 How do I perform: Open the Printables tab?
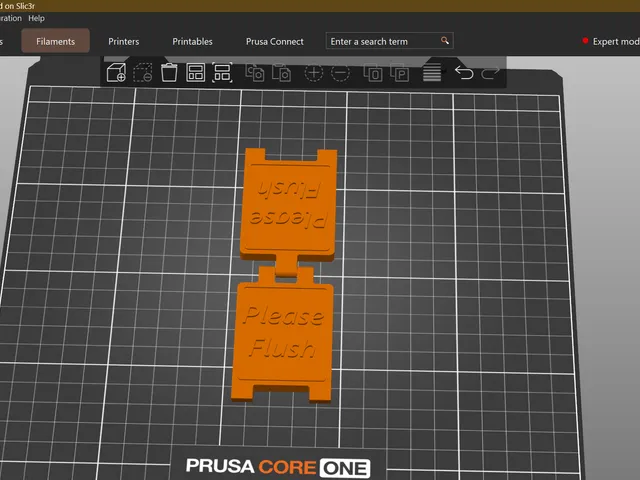(x=192, y=41)
